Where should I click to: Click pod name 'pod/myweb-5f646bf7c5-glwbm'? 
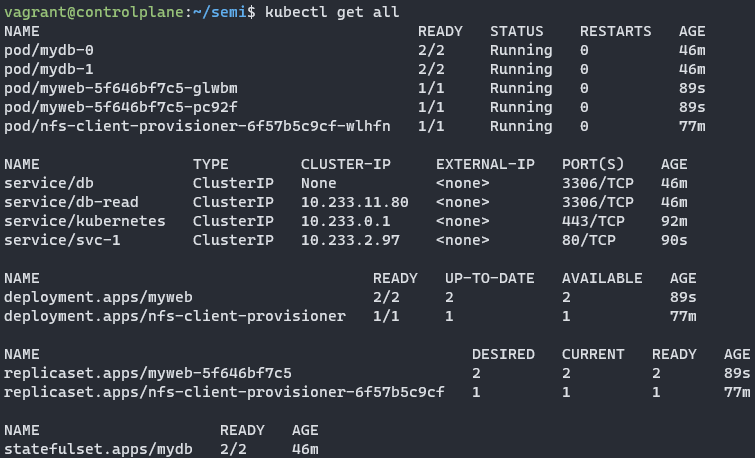(x=121, y=89)
